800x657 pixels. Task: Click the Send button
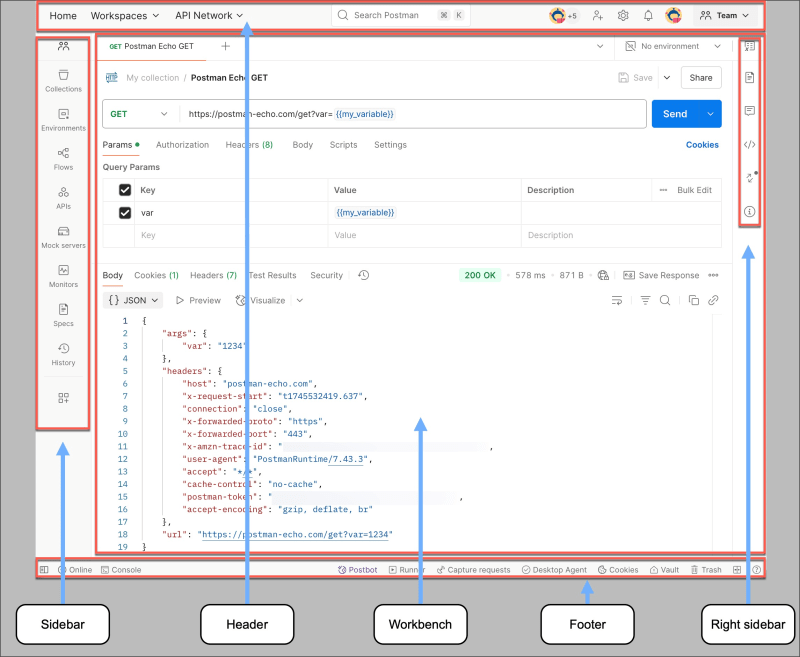[x=675, y=114]
